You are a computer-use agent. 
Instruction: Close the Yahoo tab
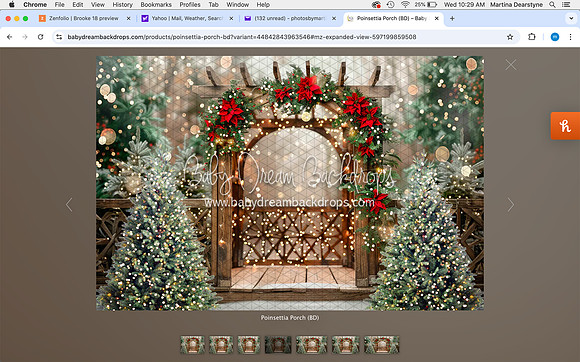[231, 18]
